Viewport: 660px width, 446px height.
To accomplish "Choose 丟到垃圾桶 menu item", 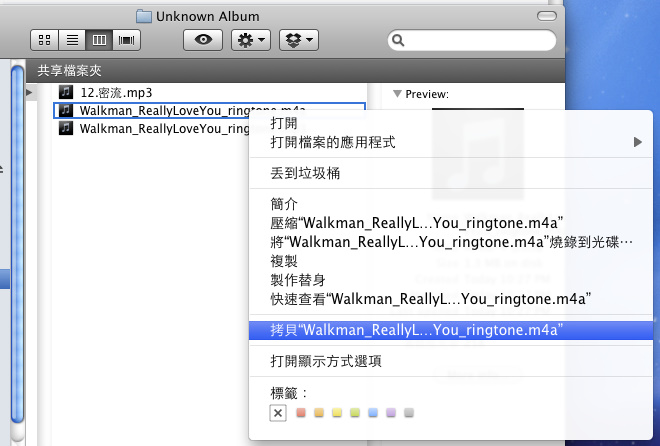I will [x=450, y=173].
